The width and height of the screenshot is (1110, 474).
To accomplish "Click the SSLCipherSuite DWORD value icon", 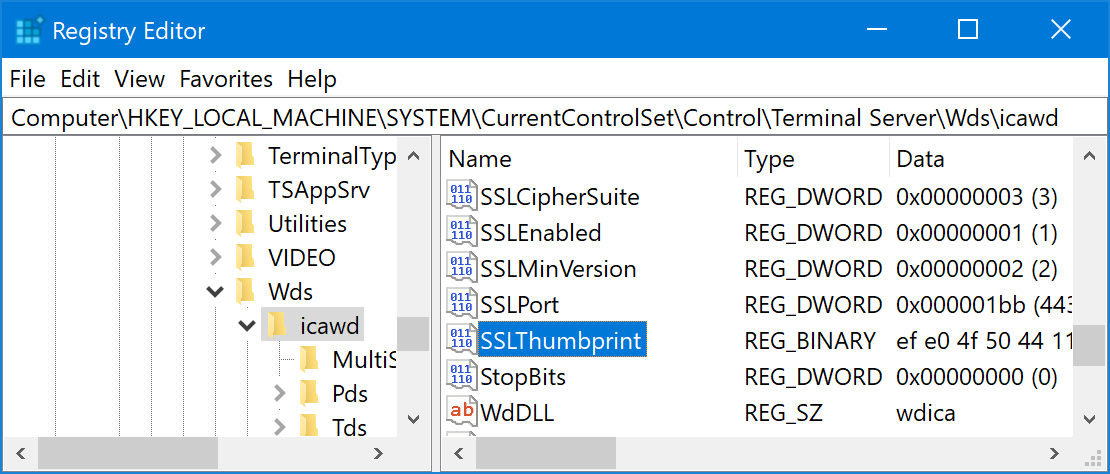I will coord(461,197).
